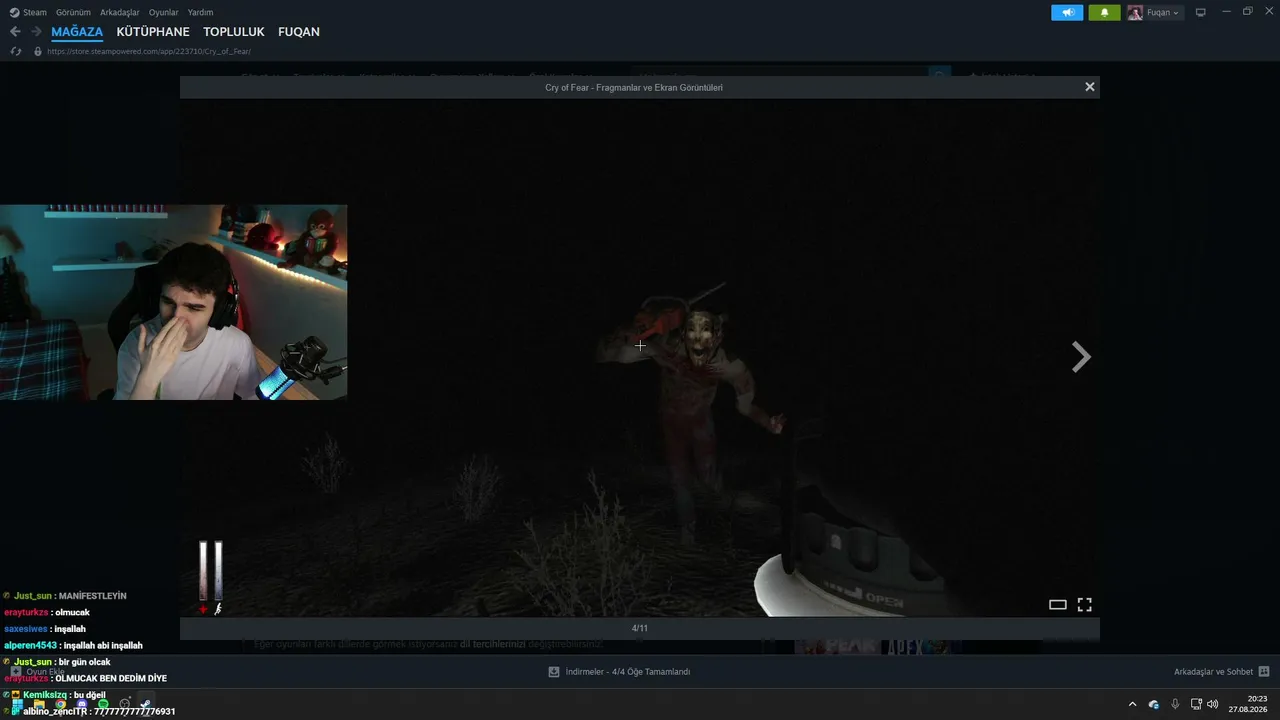Open the Windows Start button
Viewport: 1280px width, 720px height.
(x=17, y=704)
